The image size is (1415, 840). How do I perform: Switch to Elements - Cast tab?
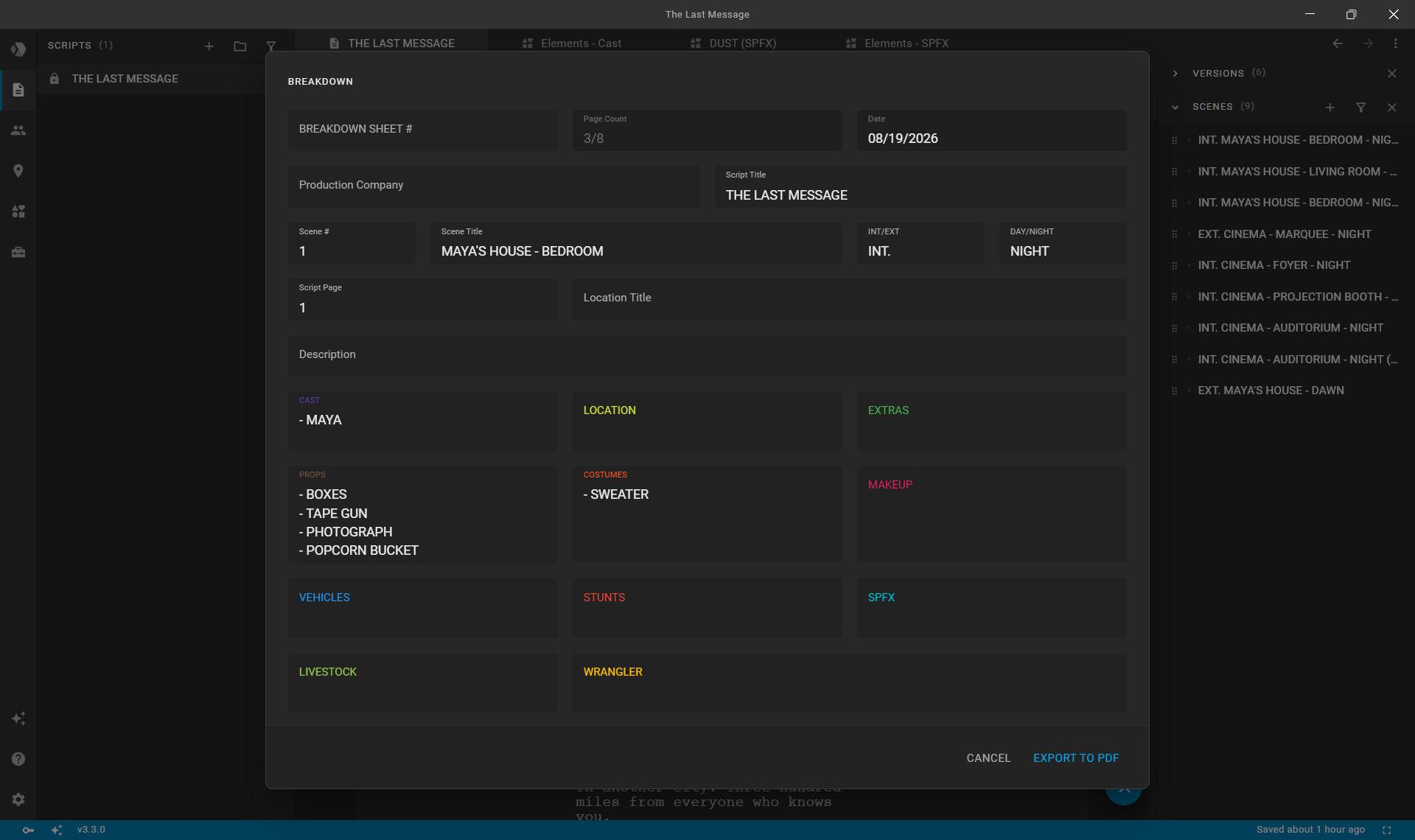point(572,43)
